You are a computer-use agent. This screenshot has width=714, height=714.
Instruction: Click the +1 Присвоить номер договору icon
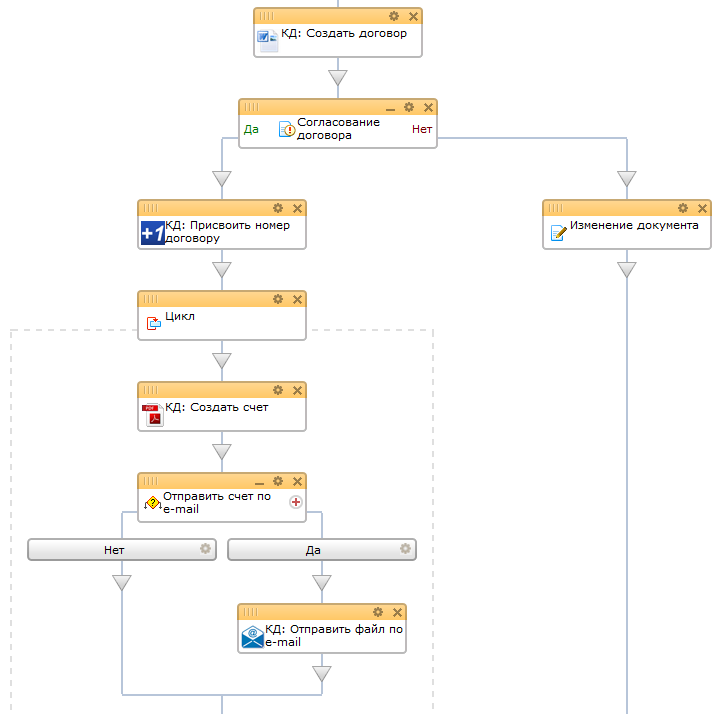(x=152, y=233)
